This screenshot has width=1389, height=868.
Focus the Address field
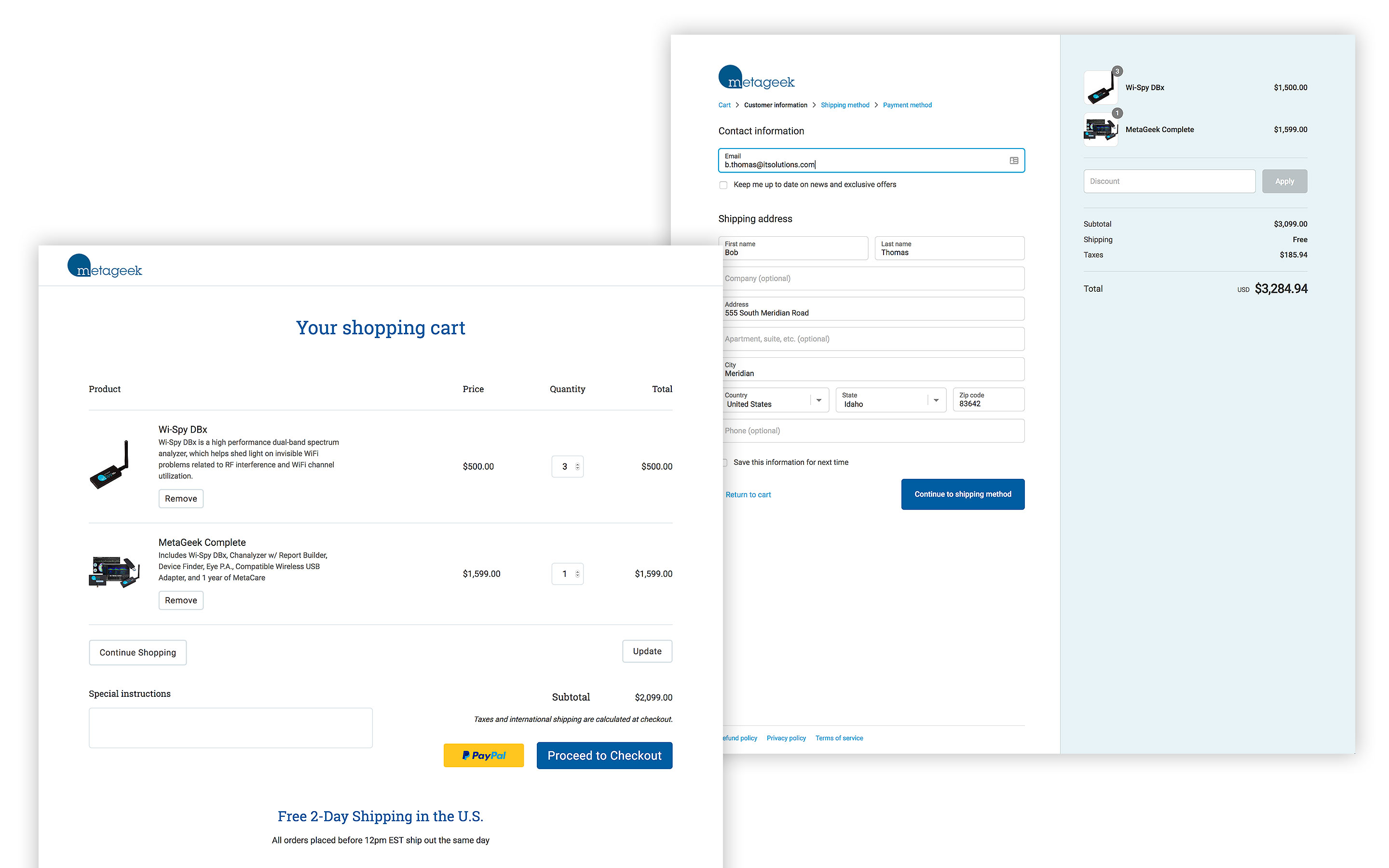coord(873,309)
